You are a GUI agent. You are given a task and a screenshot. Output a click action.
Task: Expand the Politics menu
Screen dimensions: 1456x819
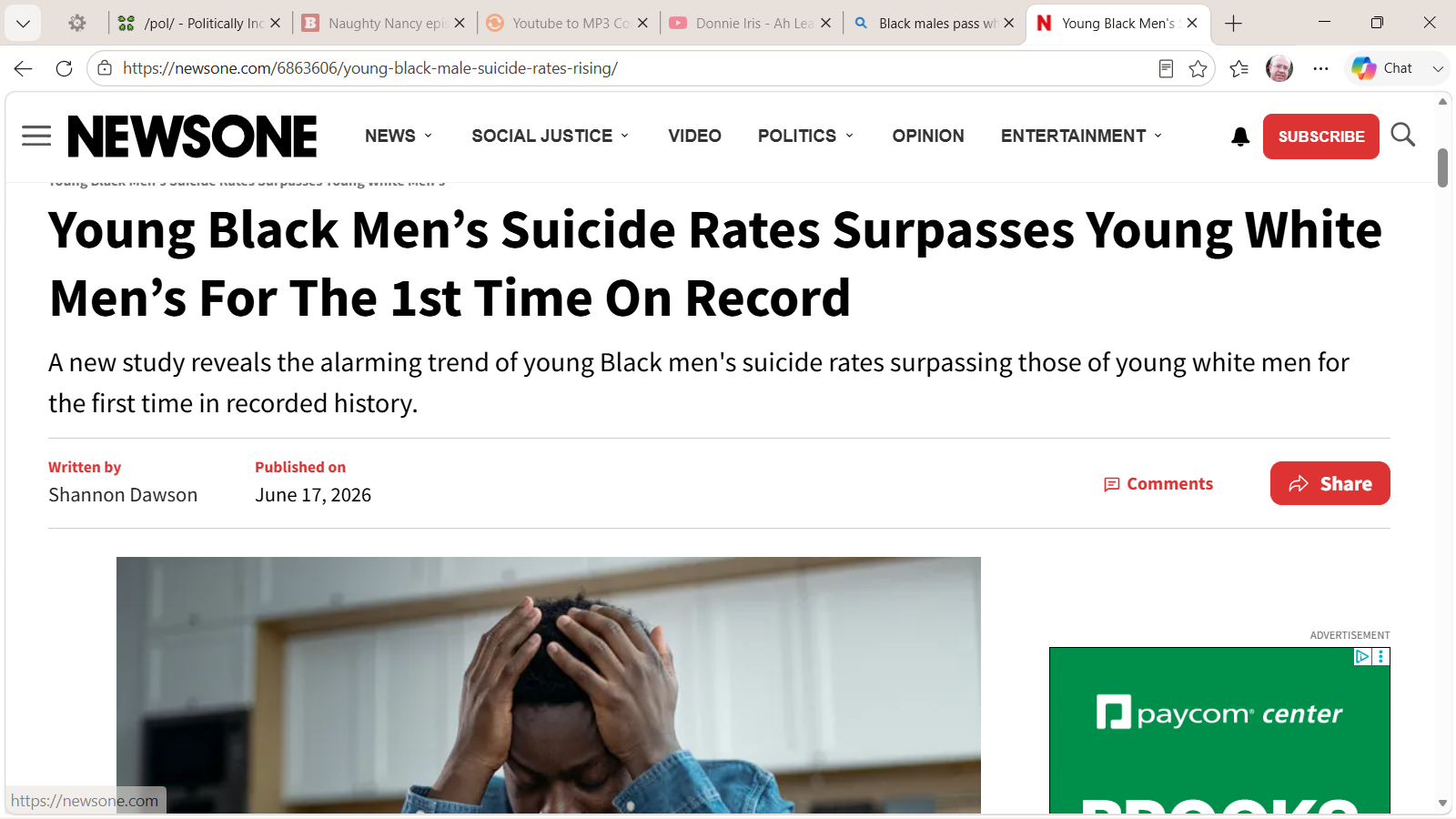806,136
